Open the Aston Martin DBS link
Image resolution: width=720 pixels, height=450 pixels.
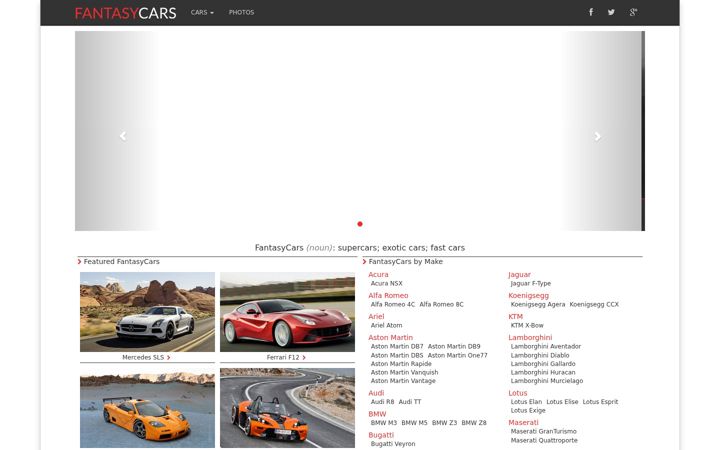[397, 355]
